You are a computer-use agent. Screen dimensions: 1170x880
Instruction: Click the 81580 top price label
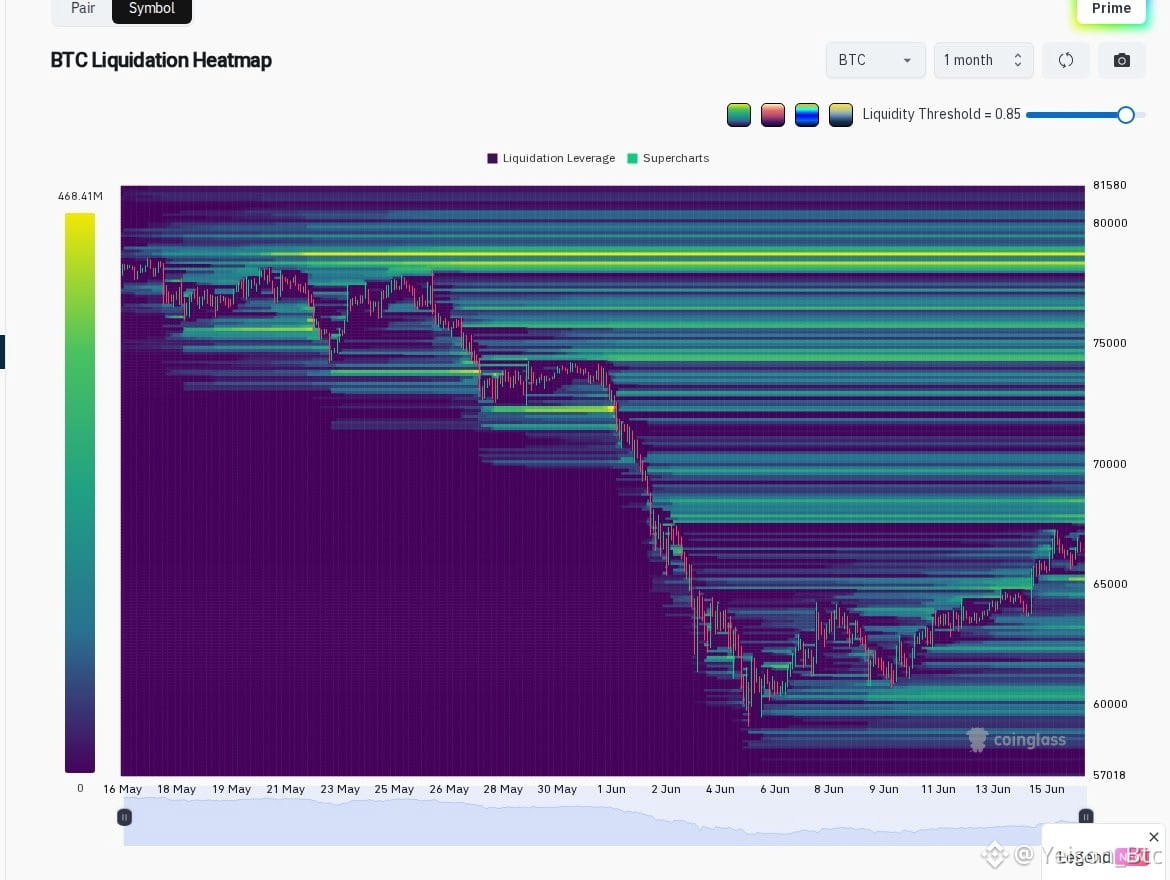[x=1110, y=185]
